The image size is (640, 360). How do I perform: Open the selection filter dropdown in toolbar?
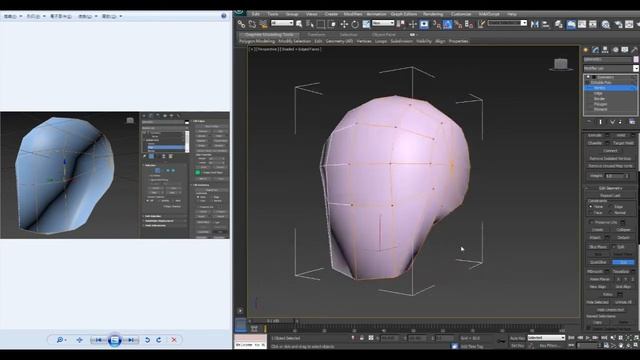click(282, 23)
